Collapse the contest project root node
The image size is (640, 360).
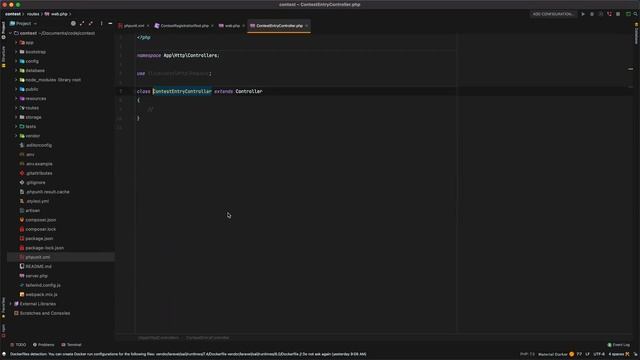[x=11, y=33]
